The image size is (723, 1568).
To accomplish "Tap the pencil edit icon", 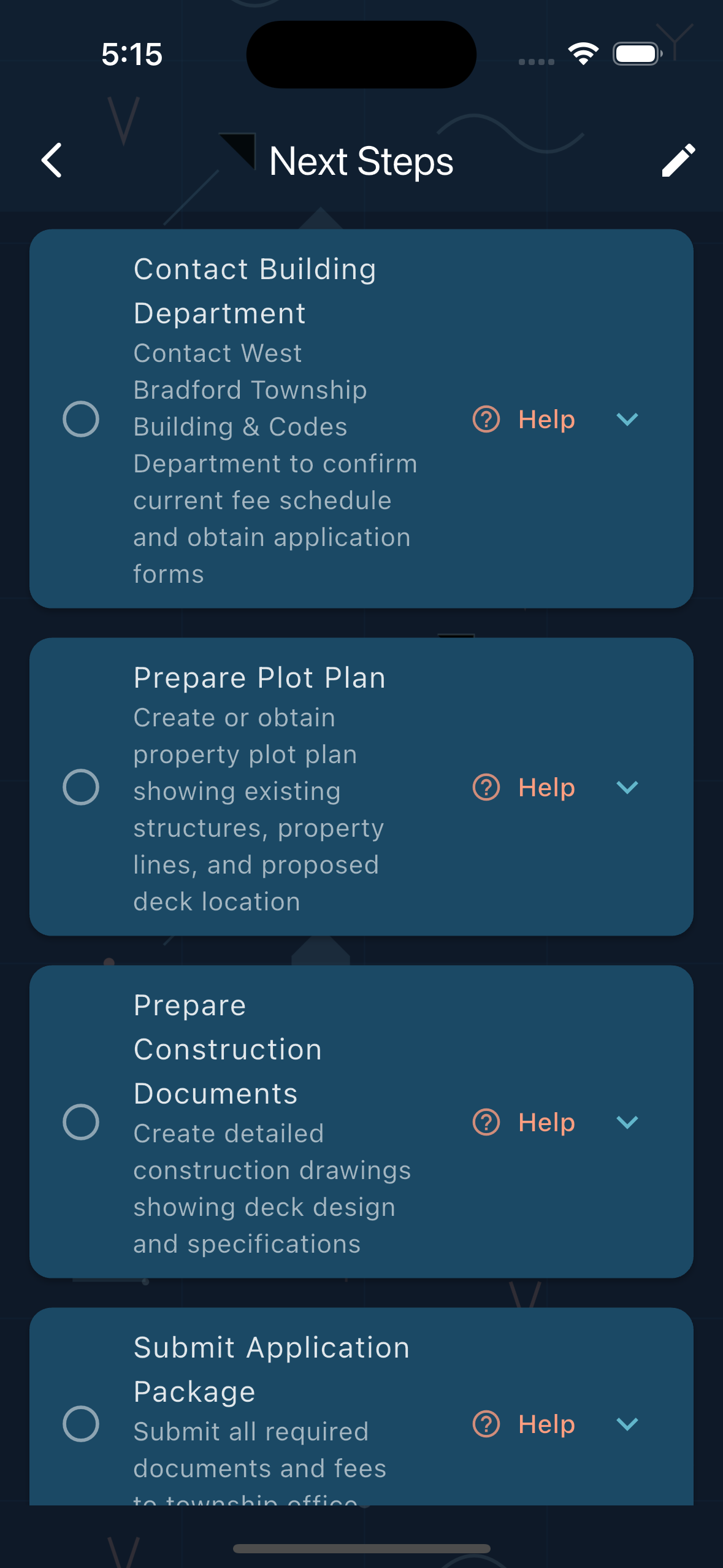I will pyautogui.click(x=678, y=161).
